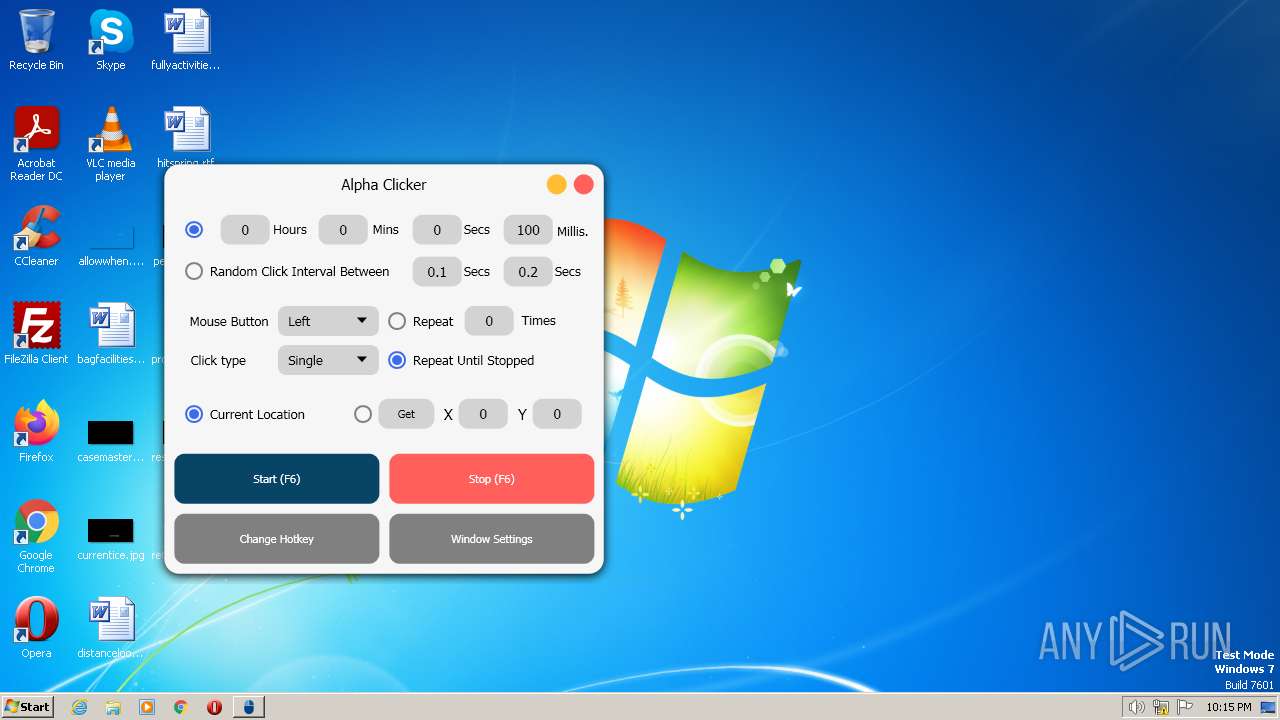Select the Repeat times radio button

(x=397, y=321)
